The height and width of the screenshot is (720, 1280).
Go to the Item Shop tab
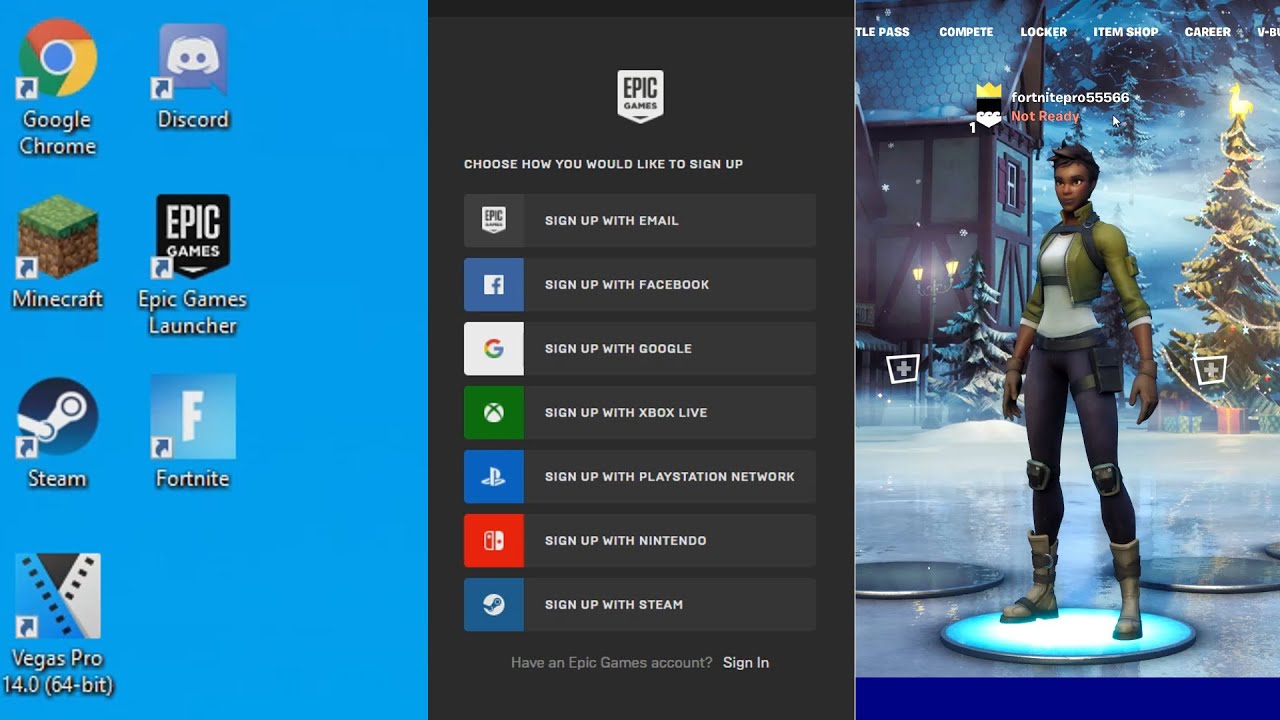1126,32
